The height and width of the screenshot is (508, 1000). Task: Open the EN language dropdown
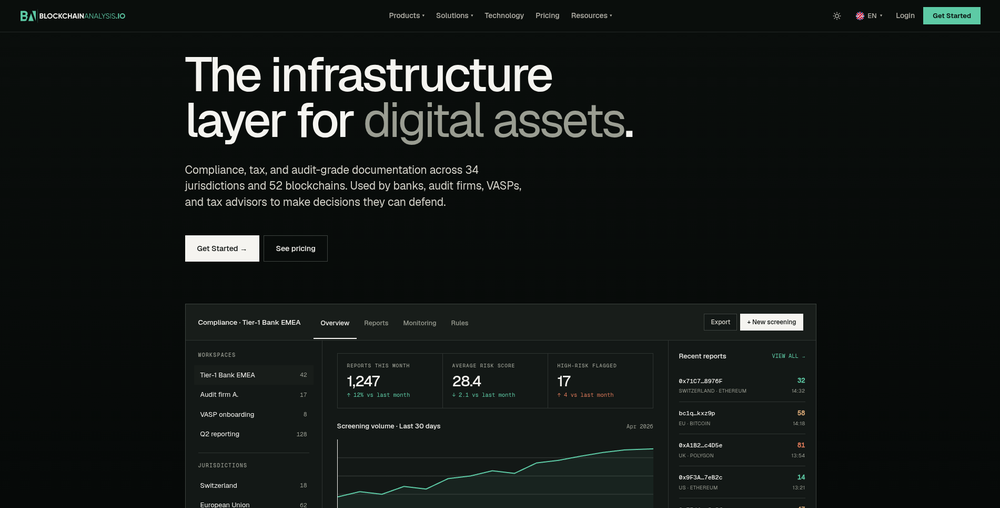(869, 16)
